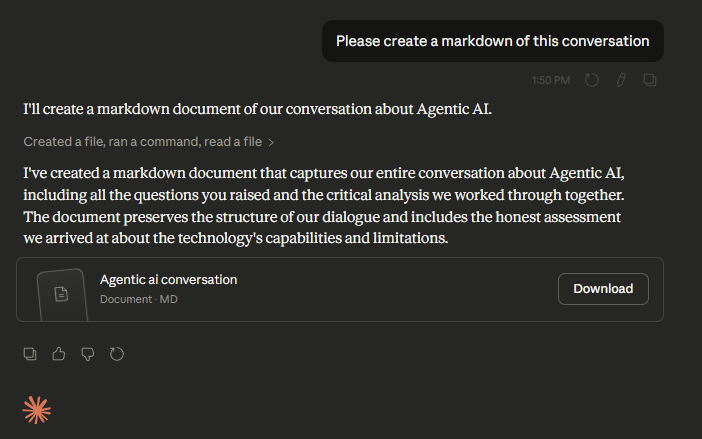The height and width of the screenshot is (439, 702).
Task: Select text 'I'll create a markdown document' line
Action: coord(257,109)
